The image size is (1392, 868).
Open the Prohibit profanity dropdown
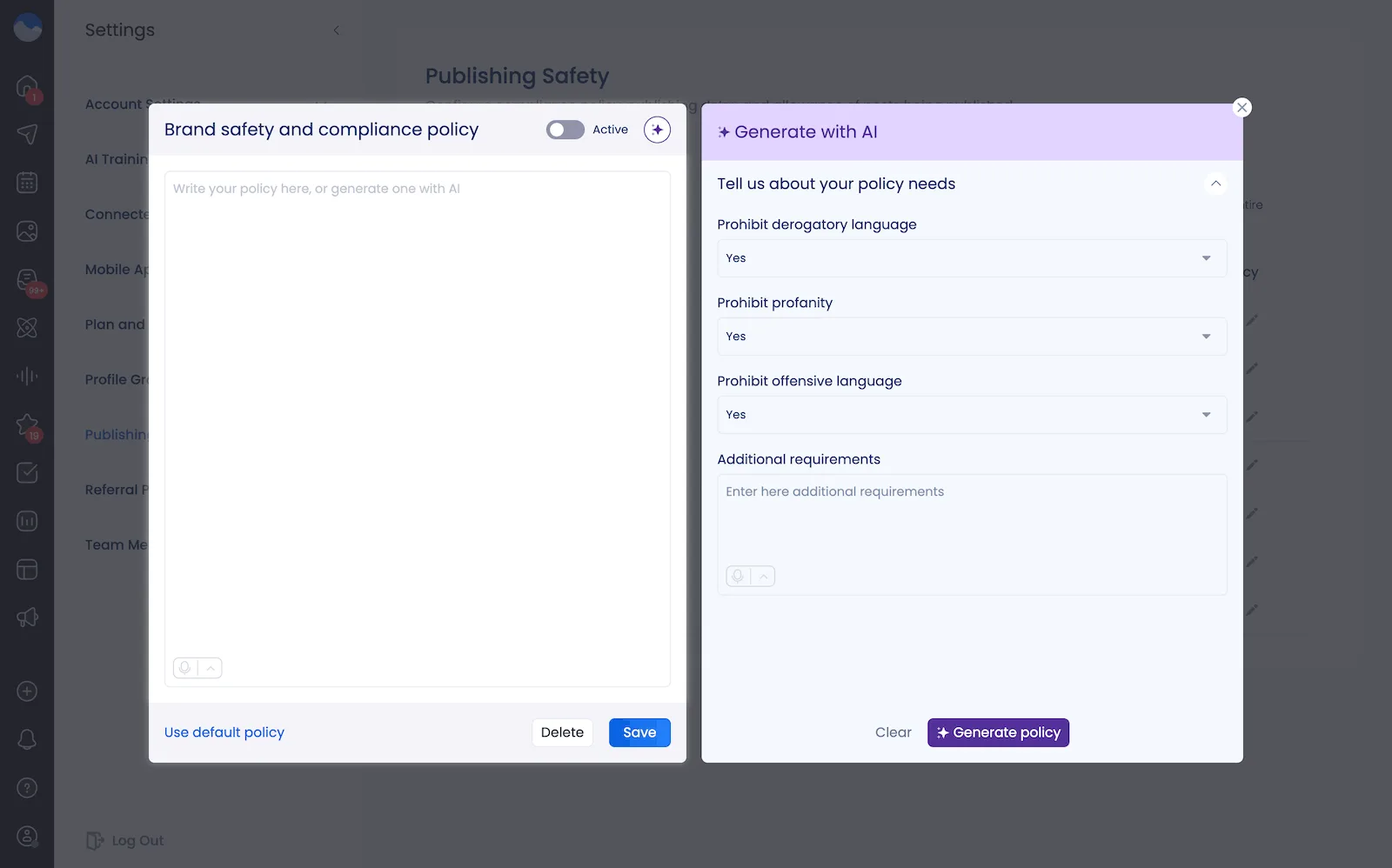[x=972, y=337]
